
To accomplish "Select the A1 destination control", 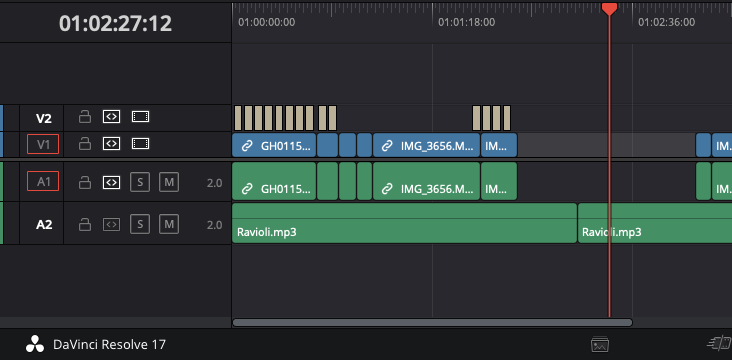I will pyautogui.click(x=43, y=181).
